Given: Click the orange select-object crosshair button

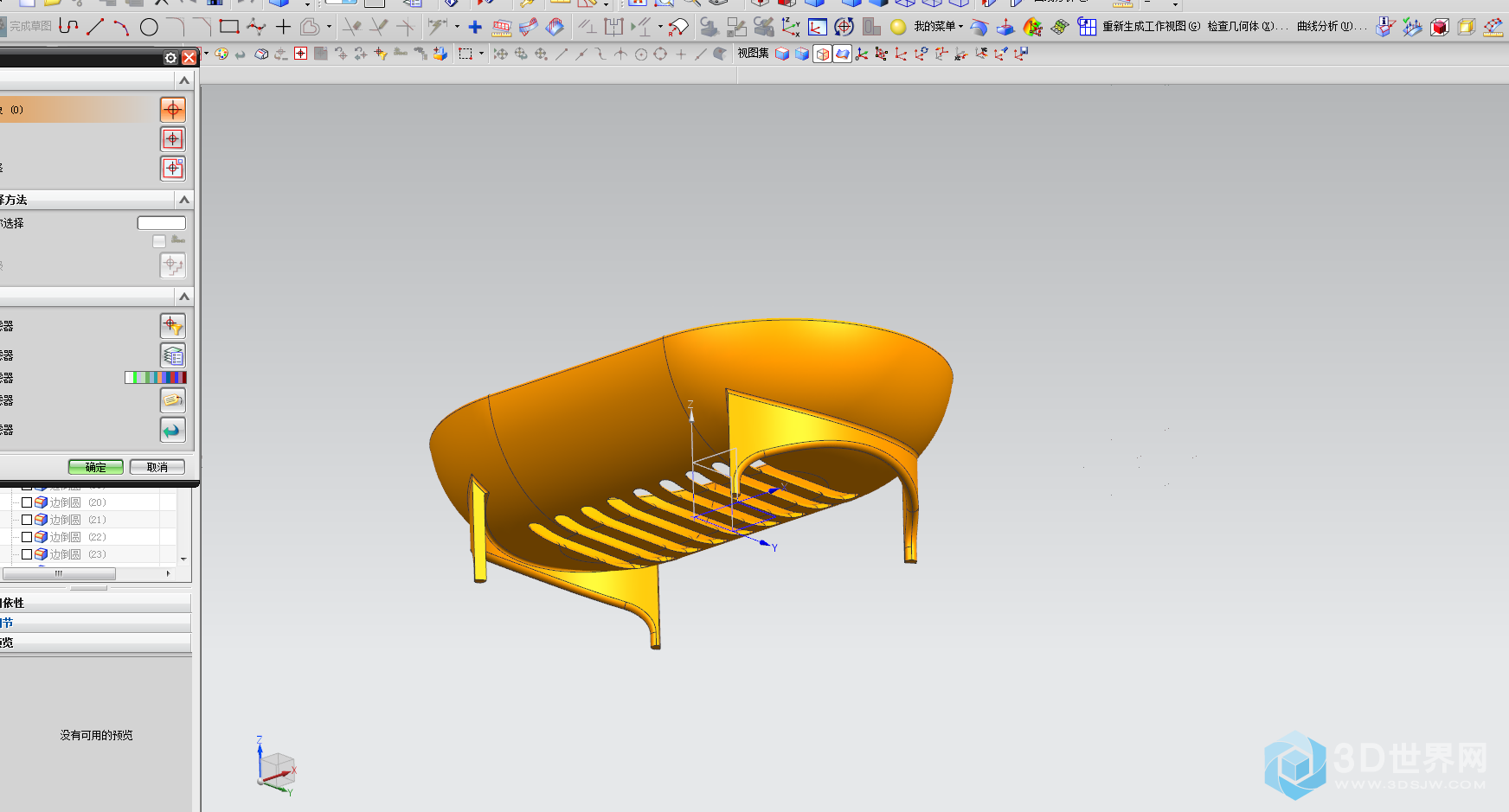Looking at the screenshot, I should [x=173, y=110].
